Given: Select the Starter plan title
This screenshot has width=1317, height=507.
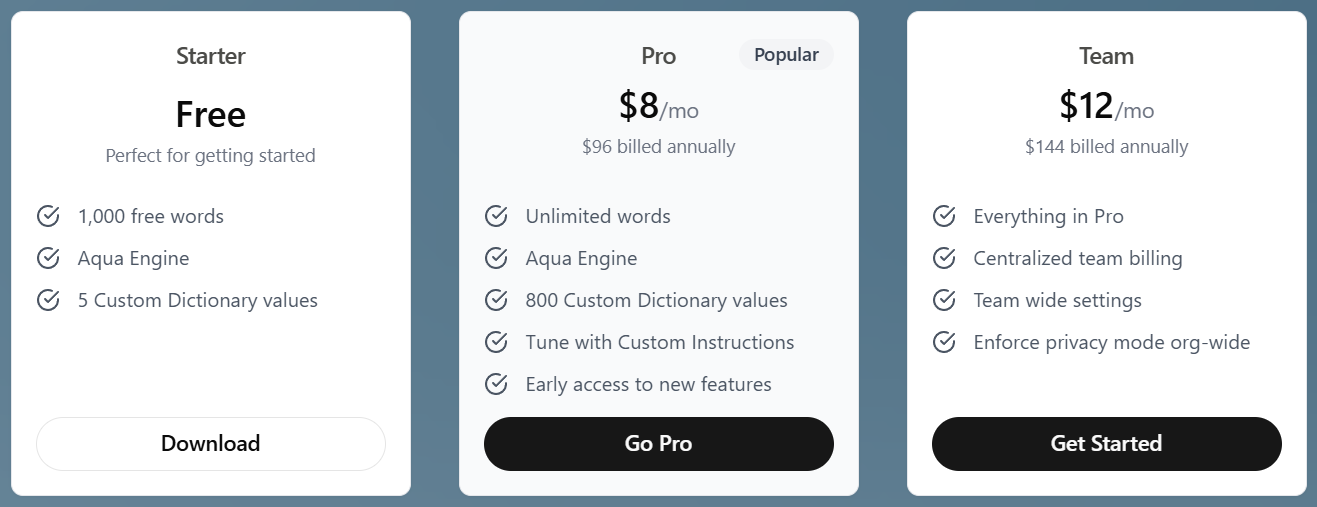Looking at the screenshot, I should coord(211,56).
